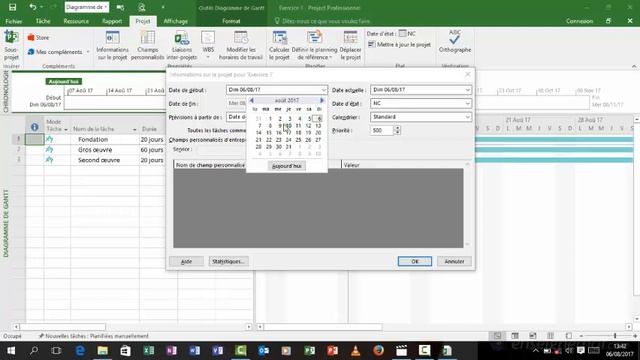
Task: Switch to the Ressource ribbon tab
Action: click(76, 21)
